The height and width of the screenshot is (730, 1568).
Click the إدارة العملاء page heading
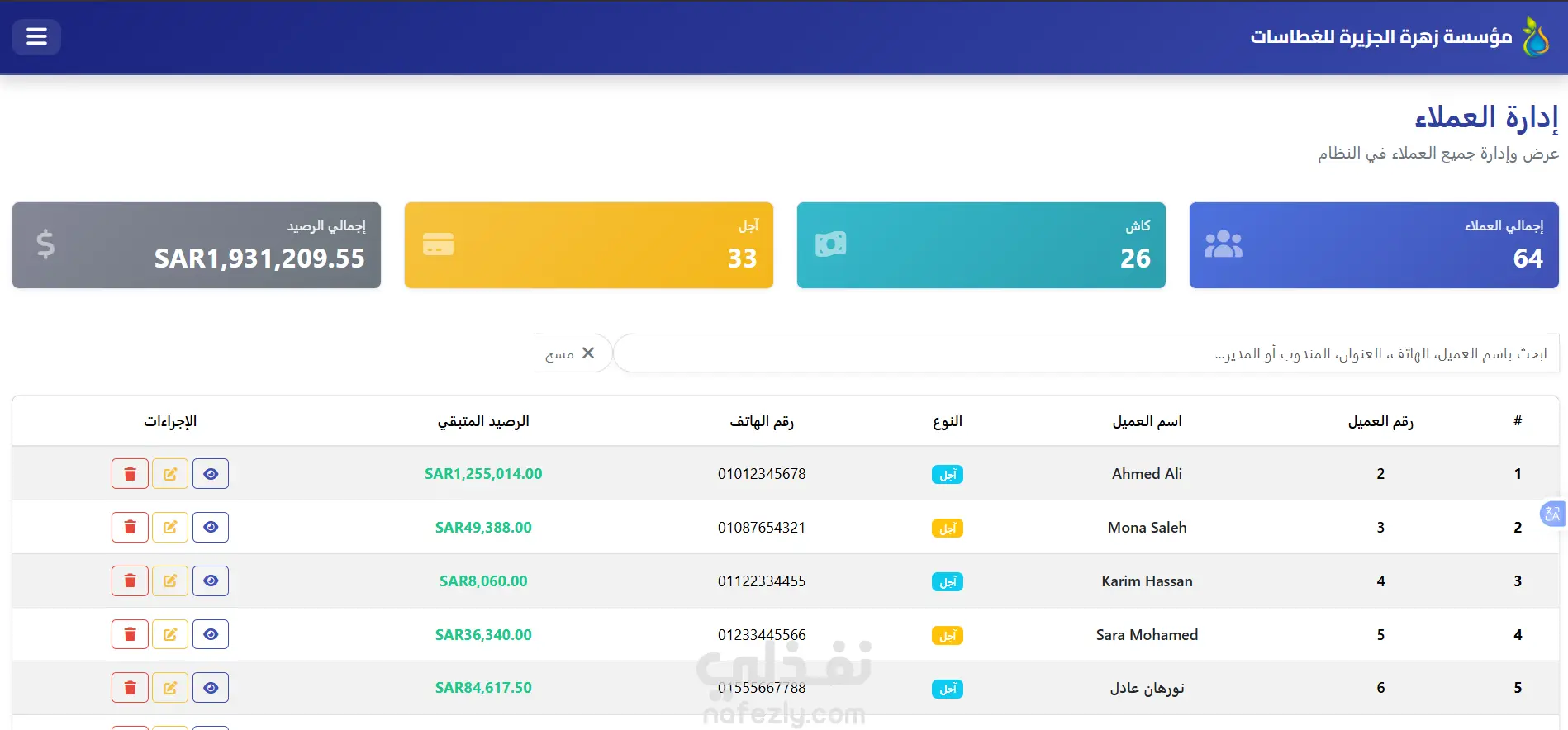click(x=1486, y=117)
